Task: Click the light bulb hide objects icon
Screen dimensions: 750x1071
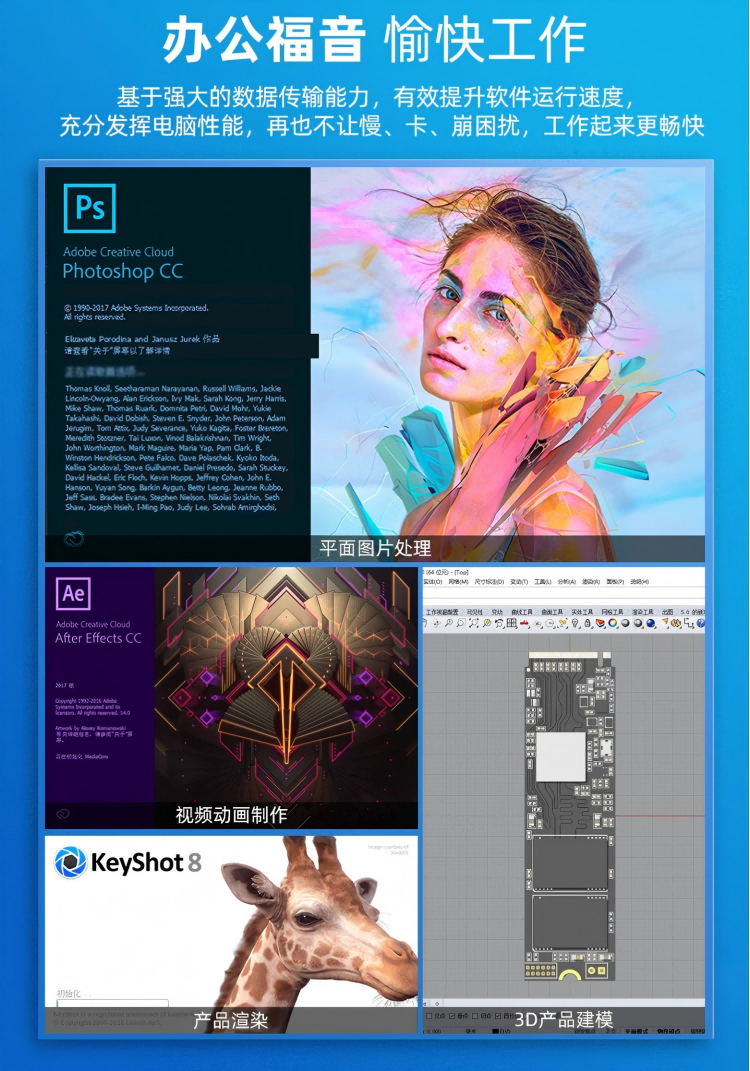Action: coord(575,623)
